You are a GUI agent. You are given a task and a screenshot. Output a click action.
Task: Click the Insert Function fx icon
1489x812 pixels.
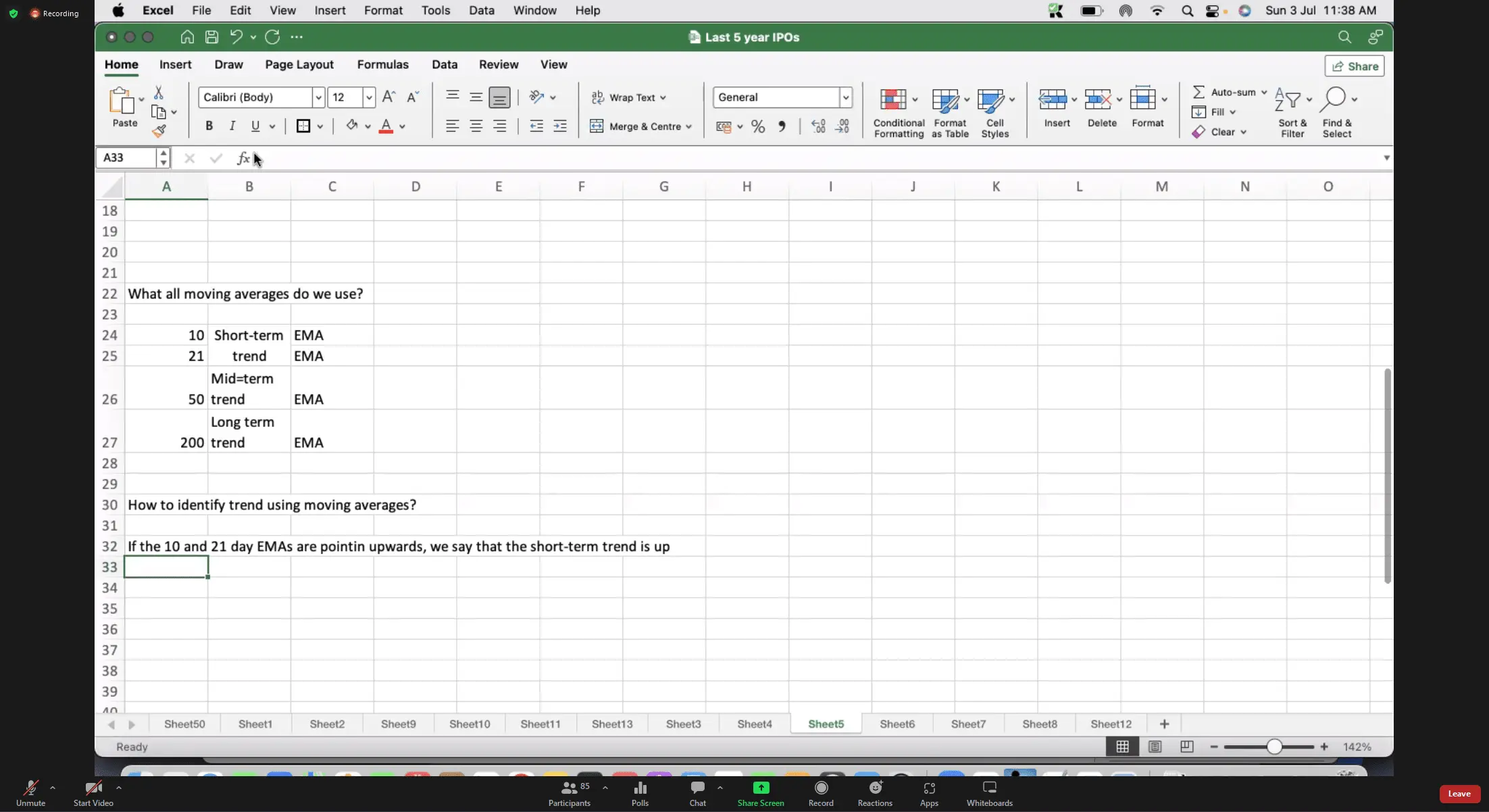tap(243, 158)
